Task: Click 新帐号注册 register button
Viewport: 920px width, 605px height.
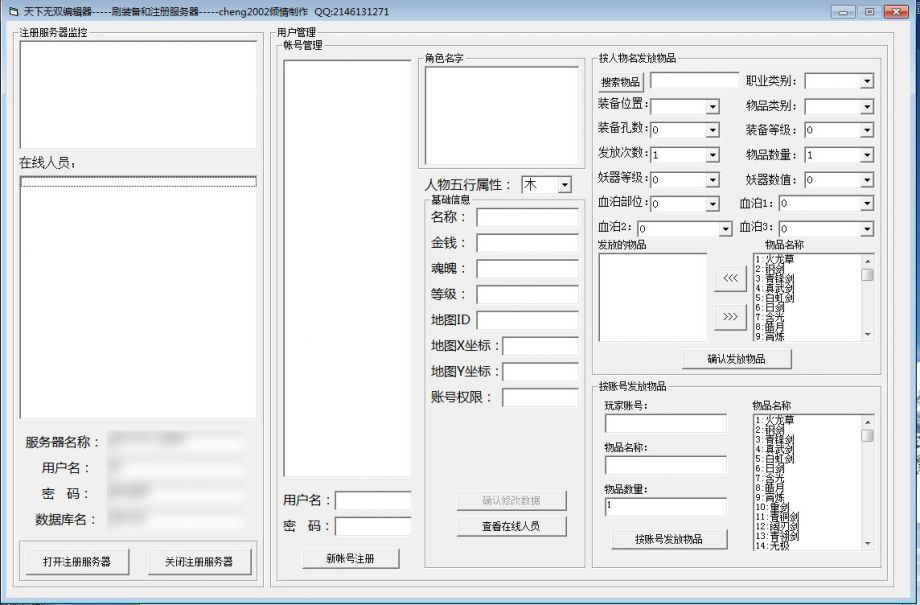Action: click(350, 558)
